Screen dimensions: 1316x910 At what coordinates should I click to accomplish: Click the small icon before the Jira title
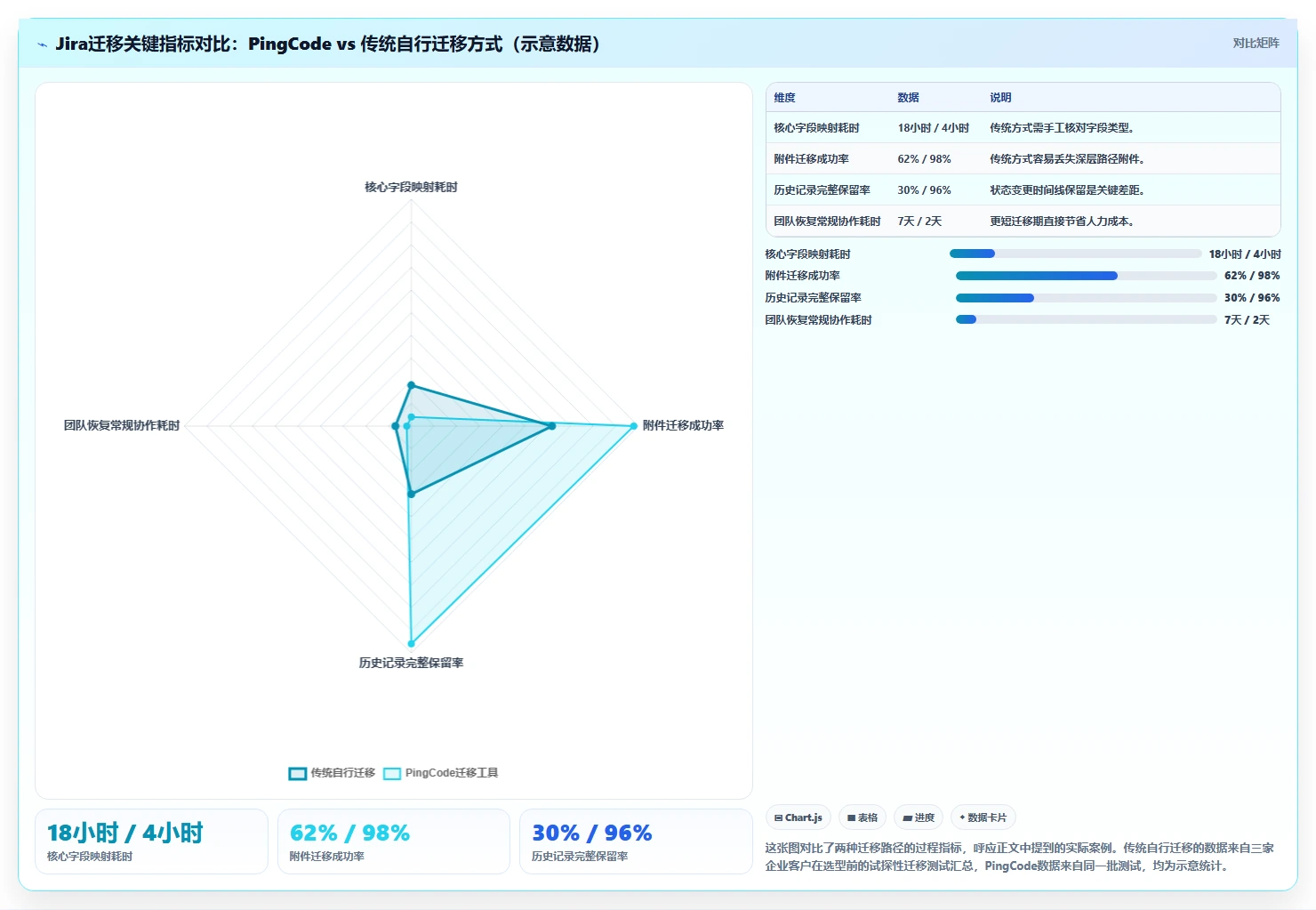pos(42,44)
